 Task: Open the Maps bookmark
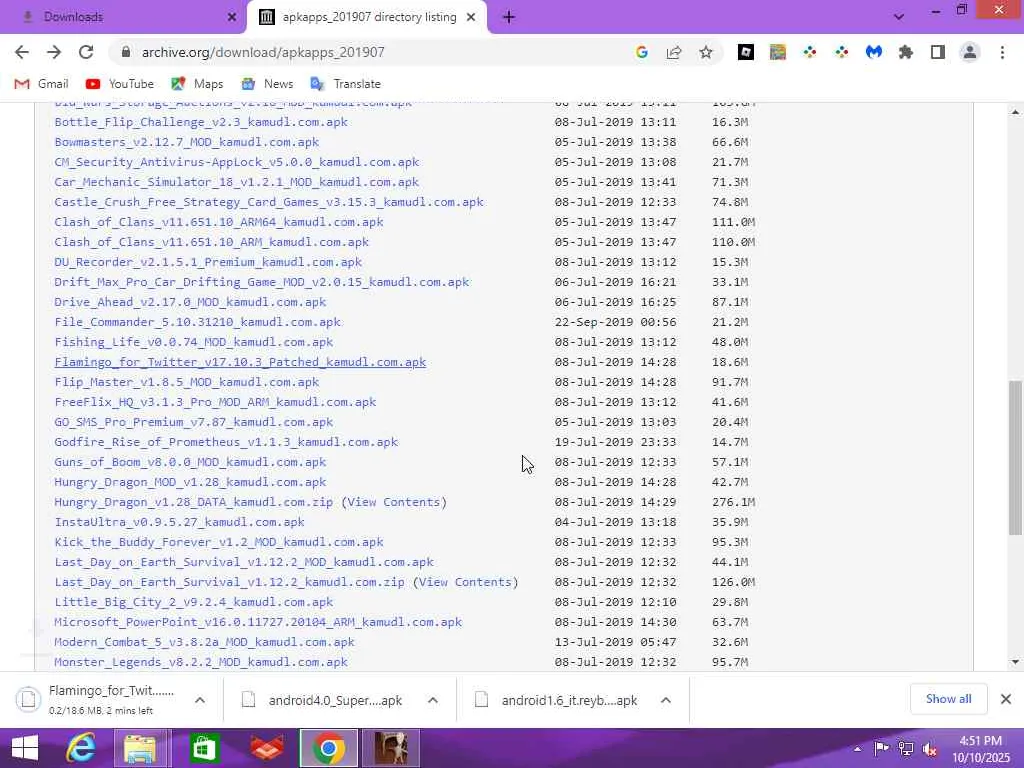[197, 84]
